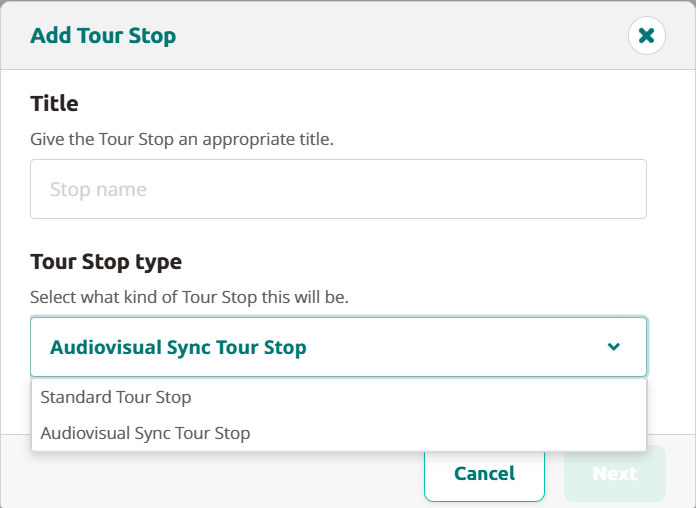Focus the title text box
Image resolution: width=696 pixels, height=508 pixels.
click(x=338, y=189)
